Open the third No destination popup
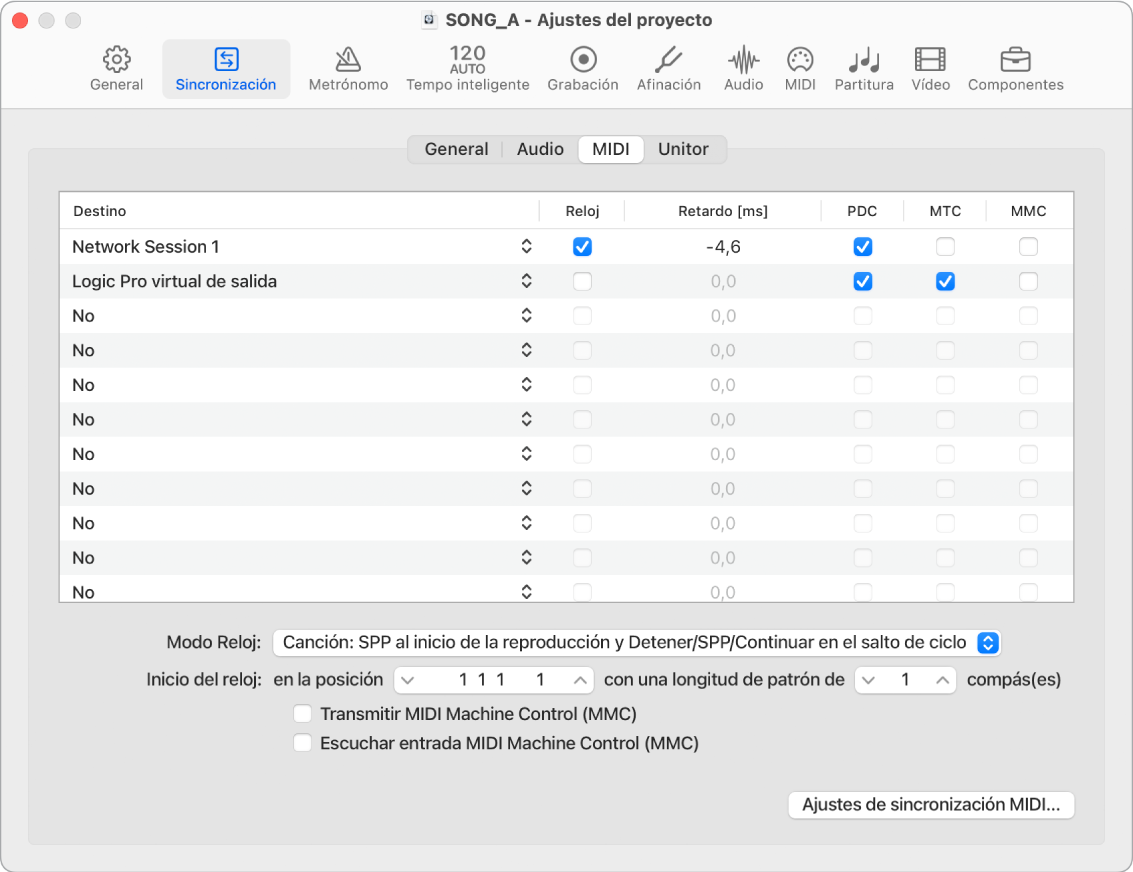1133x872 pixels. click(x=527, y=385)
